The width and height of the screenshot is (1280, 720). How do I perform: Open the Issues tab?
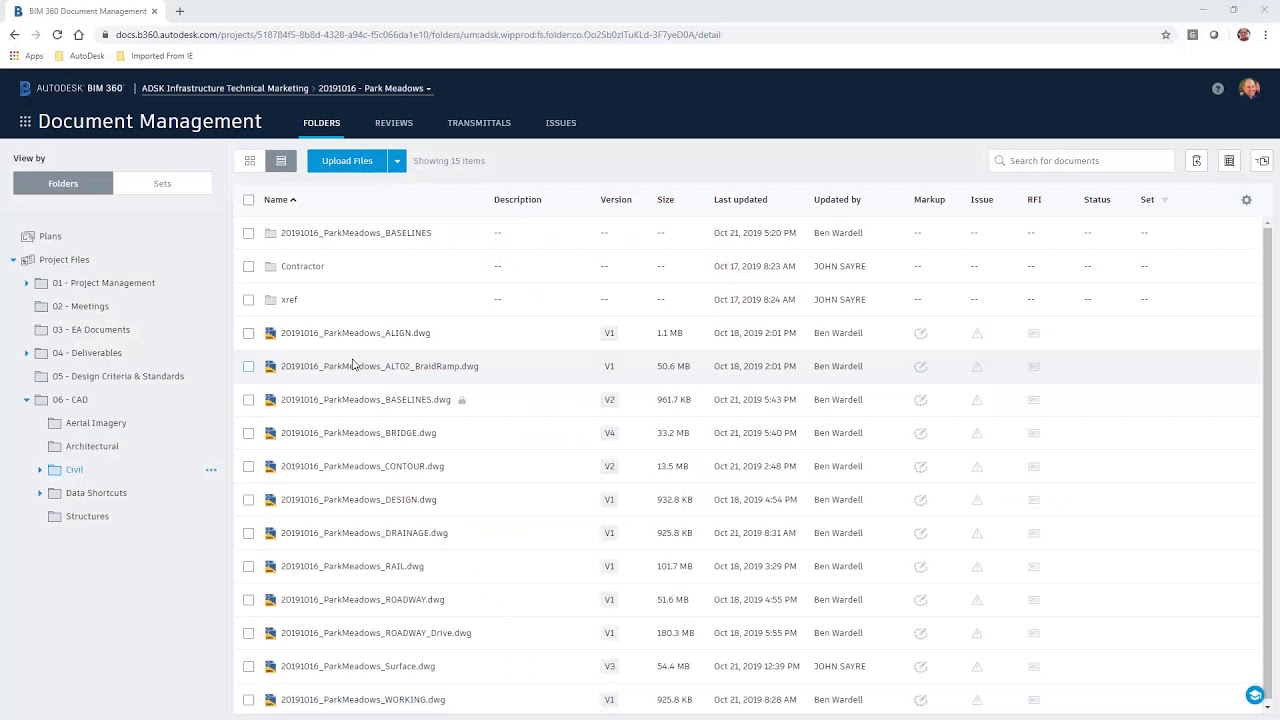pyautogui.click(x=561, y=123)
